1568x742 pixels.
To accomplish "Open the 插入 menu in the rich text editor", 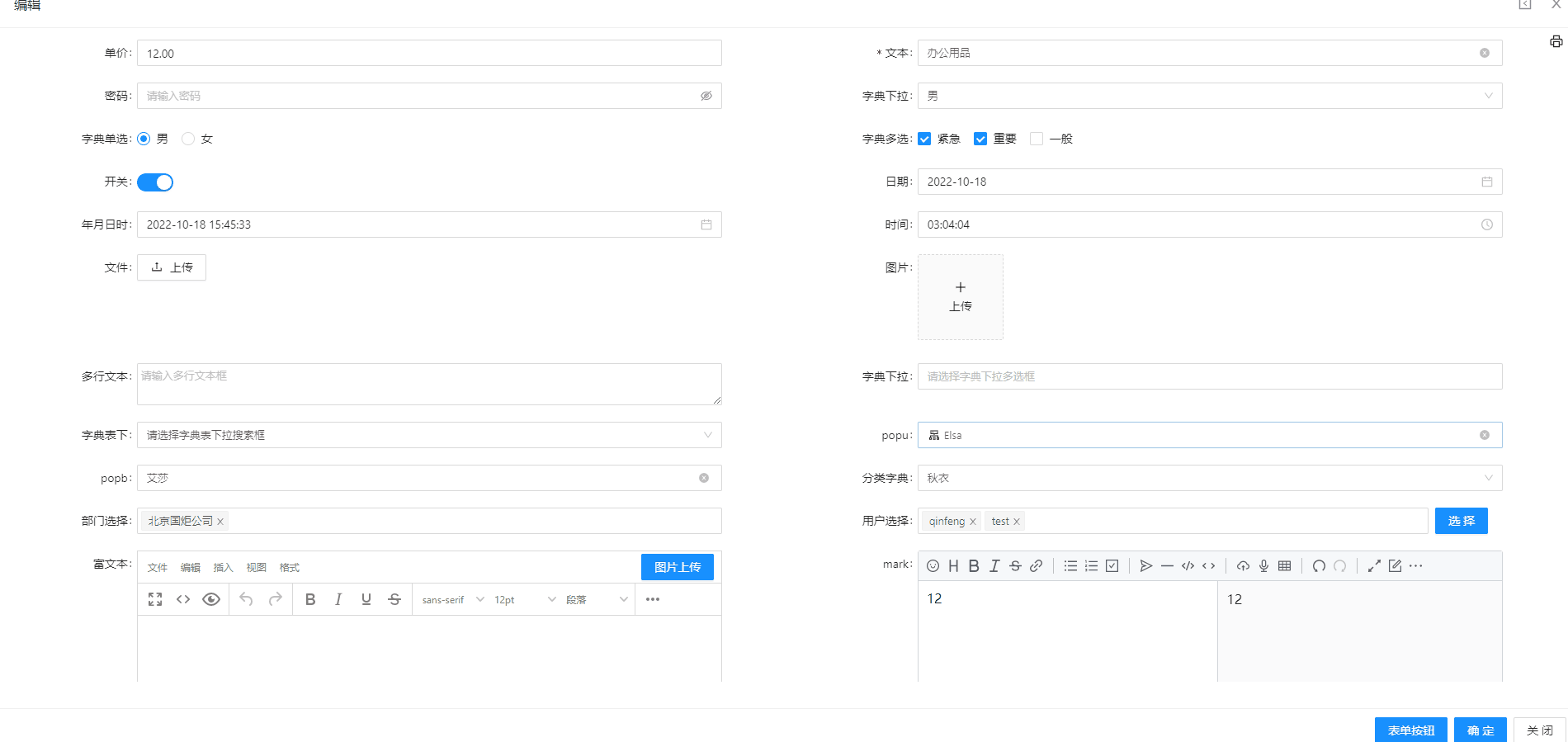I will [x=224, y=567].
